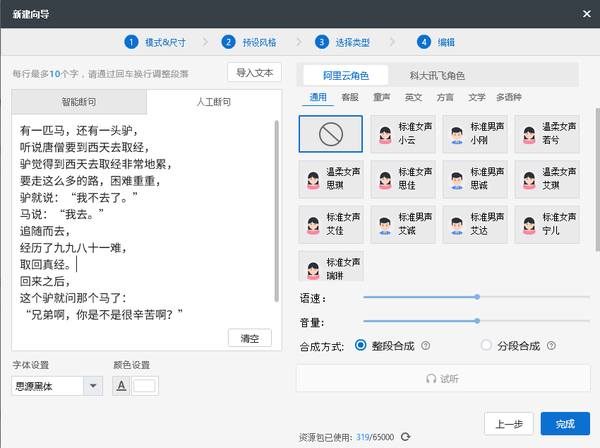Go to step 2 预设风格
600x448 pixels.
[249, 42]
